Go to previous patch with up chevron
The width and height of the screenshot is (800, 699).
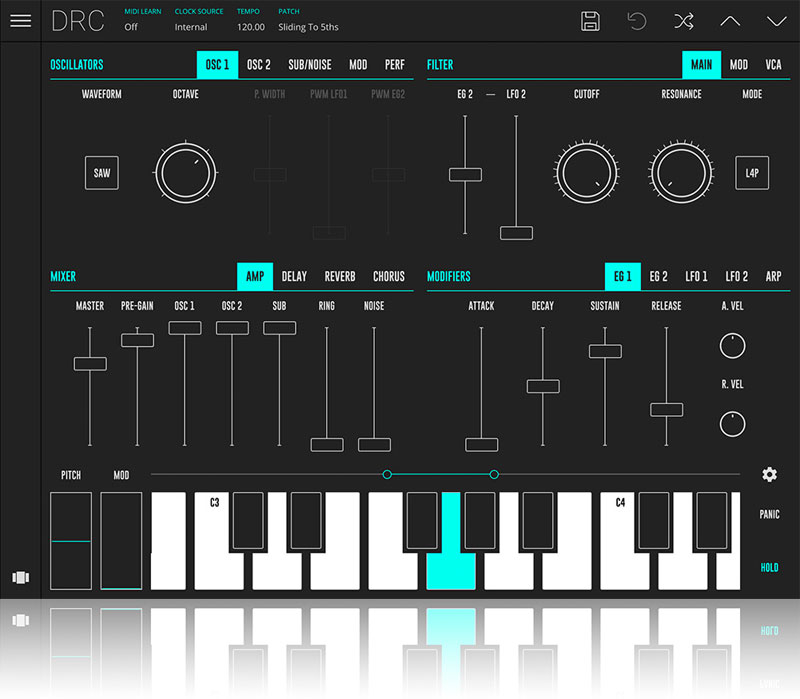tap(730, 21)
